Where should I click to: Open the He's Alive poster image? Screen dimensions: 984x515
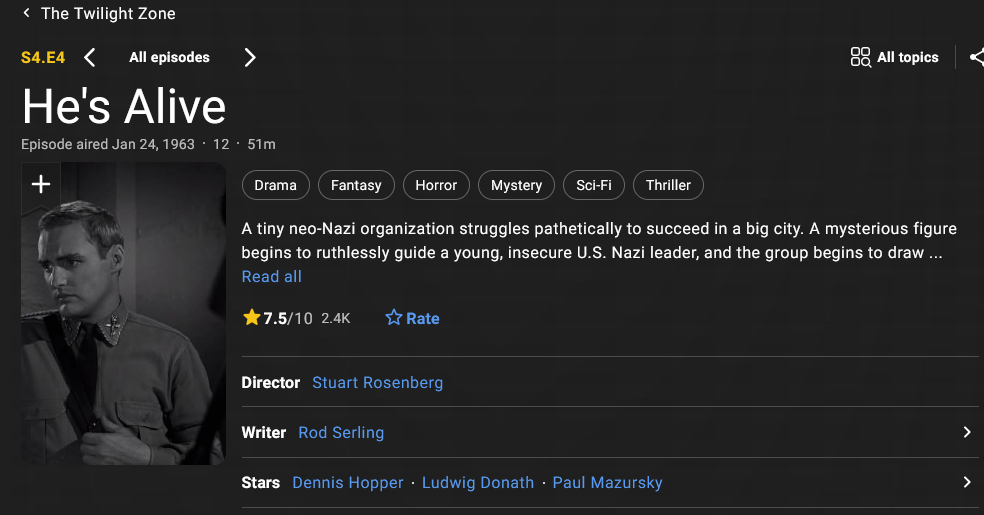[124, 314]
